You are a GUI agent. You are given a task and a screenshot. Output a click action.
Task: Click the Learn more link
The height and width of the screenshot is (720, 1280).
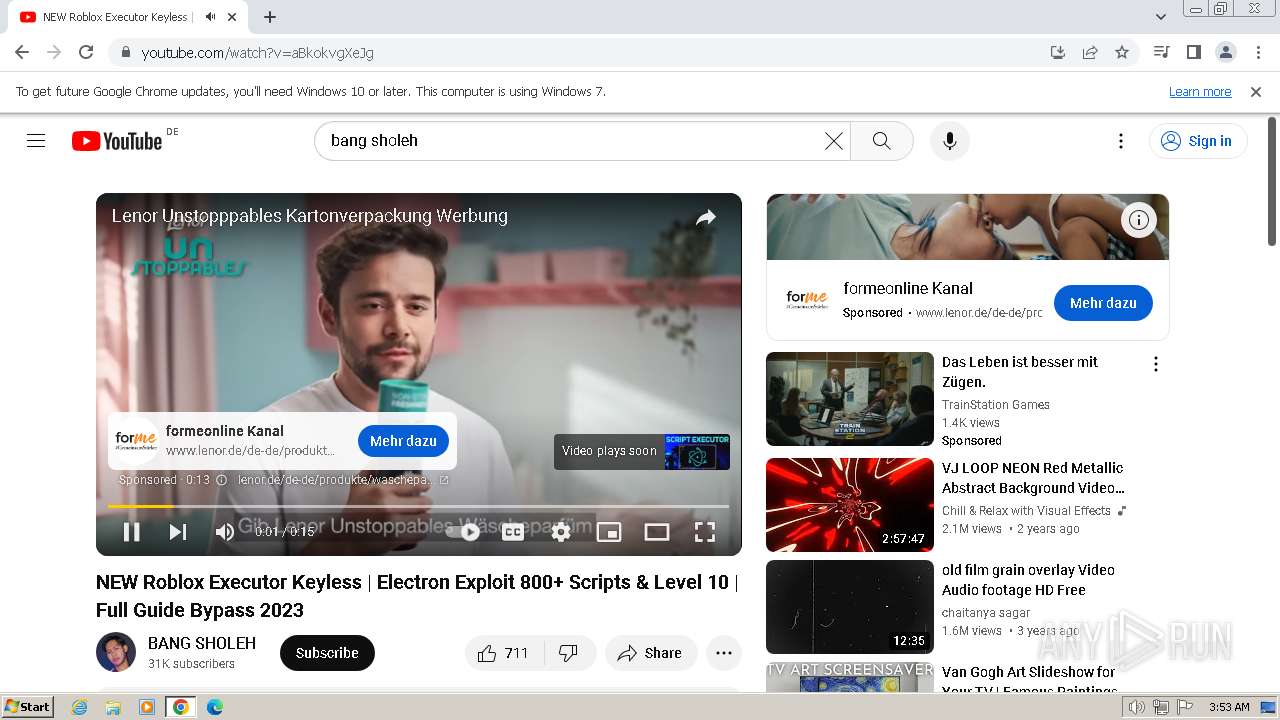tap(1200, 91)
